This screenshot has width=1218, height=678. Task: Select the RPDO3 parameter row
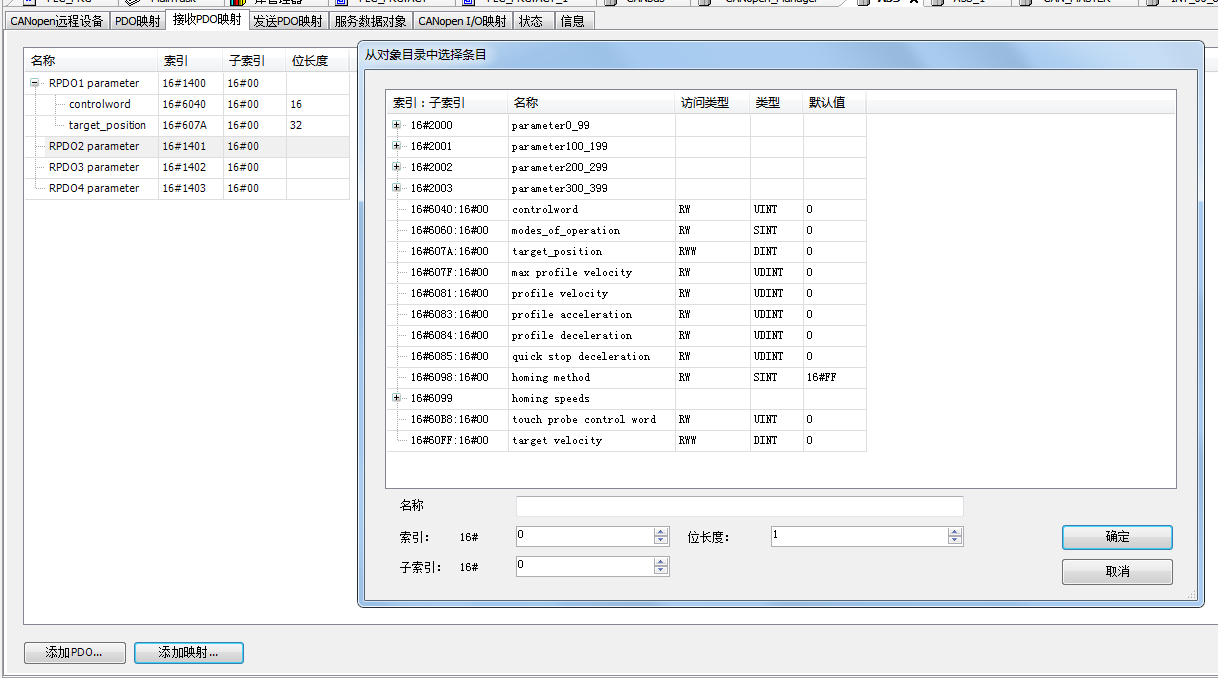tap(187, 167)
